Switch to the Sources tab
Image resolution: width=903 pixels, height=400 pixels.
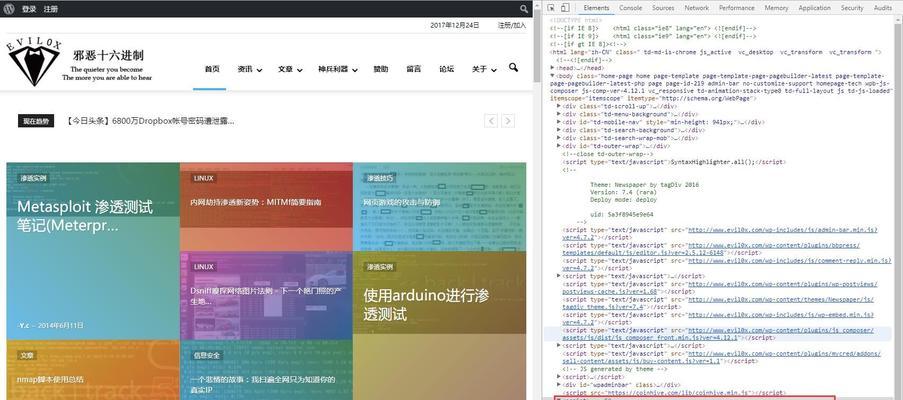point(663,8)
